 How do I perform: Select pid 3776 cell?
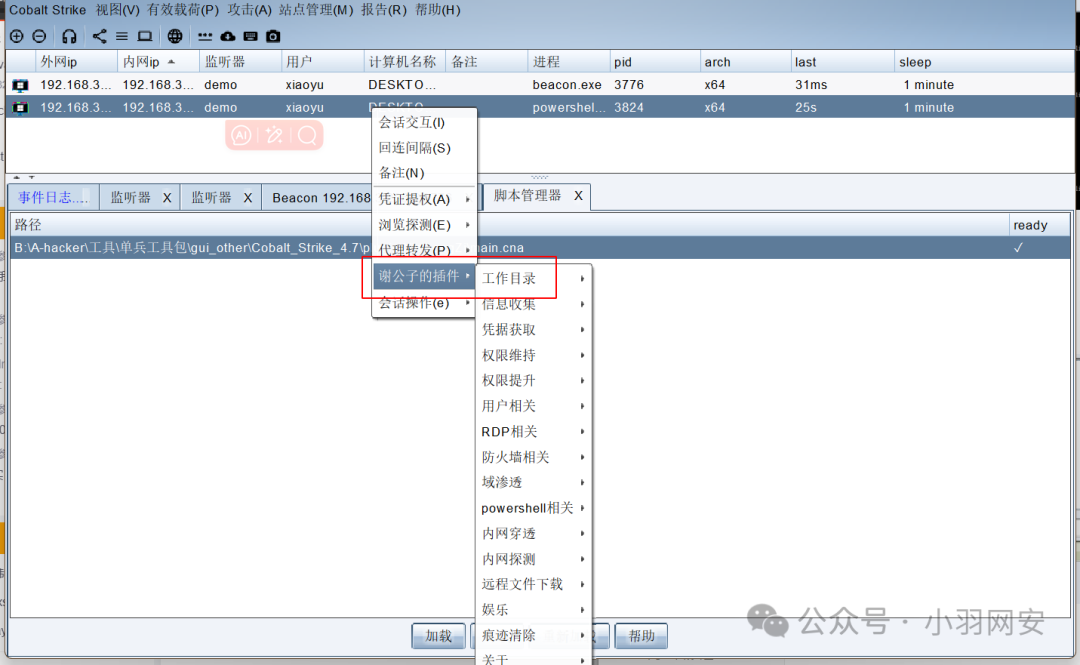coord(654,85)
